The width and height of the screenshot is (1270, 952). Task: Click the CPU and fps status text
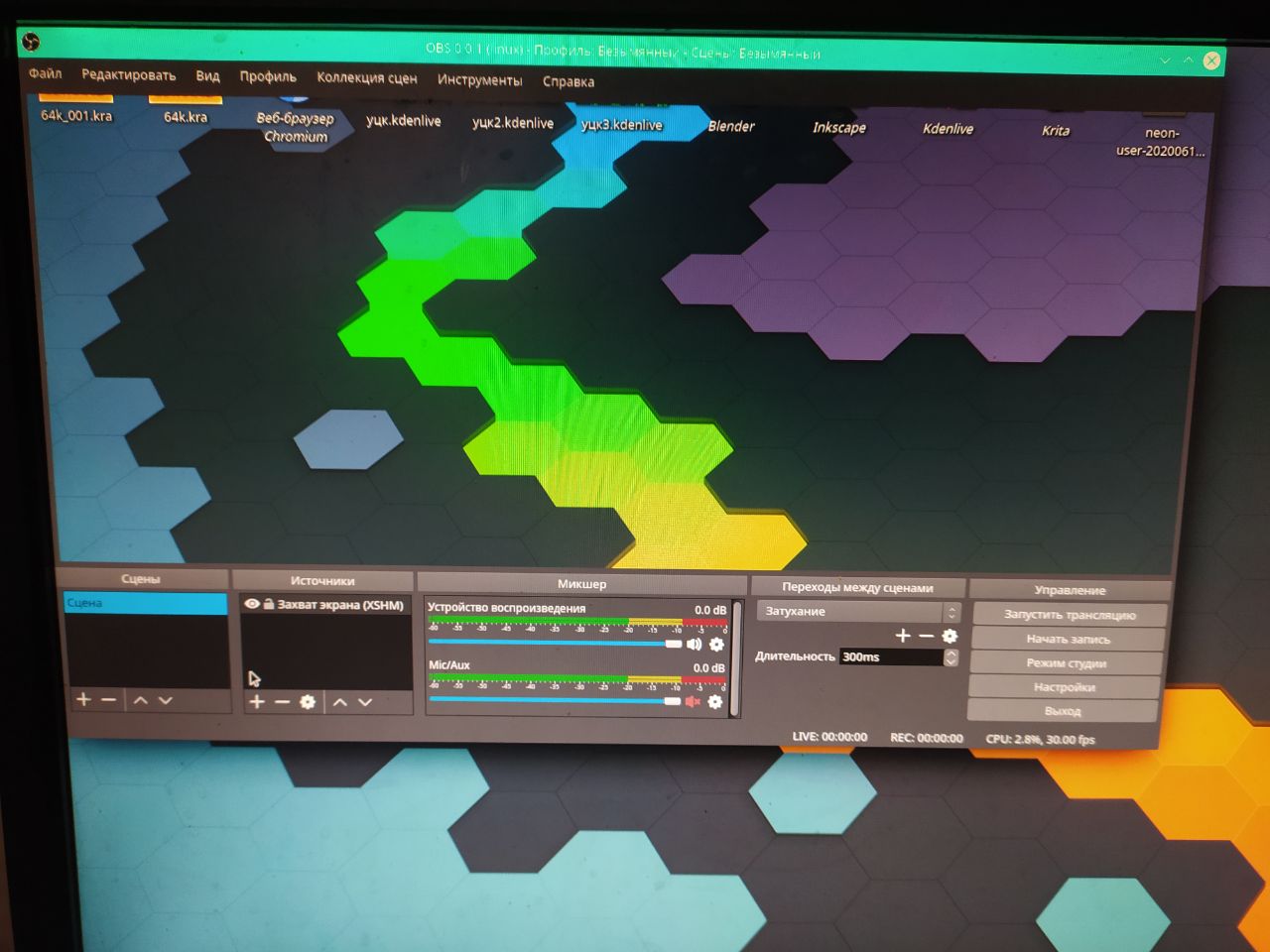point(1040,740)
